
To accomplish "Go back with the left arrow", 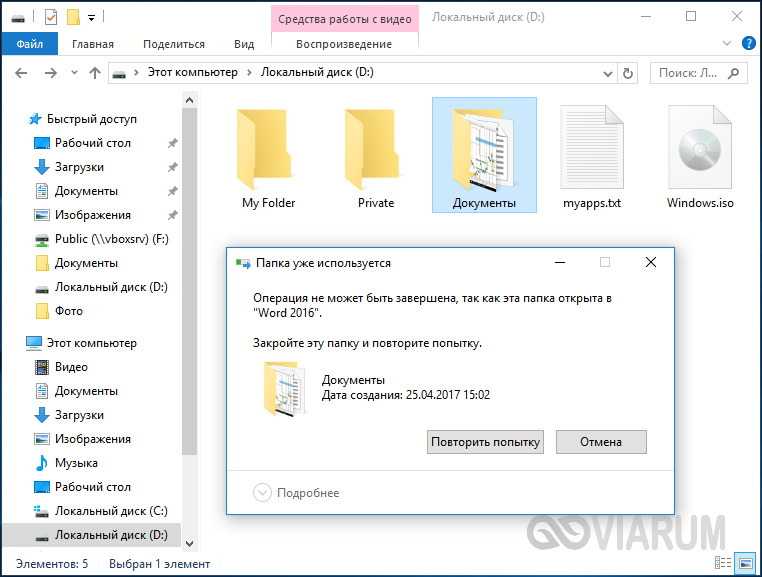I will pyautogui.click(x=21, y=73).
